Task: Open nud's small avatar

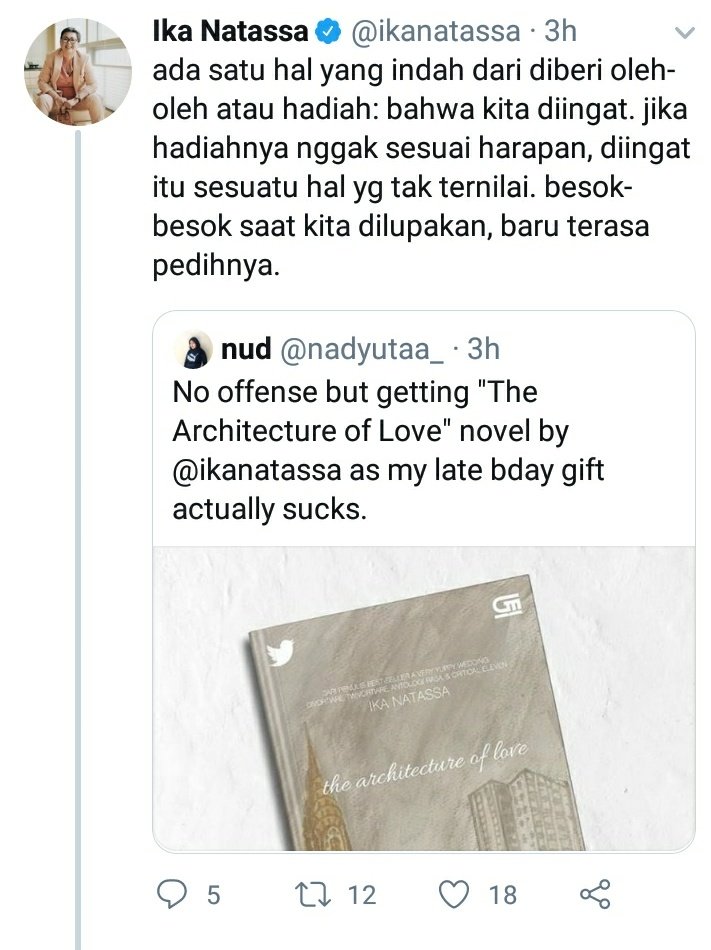Action: tap(193, 350)
